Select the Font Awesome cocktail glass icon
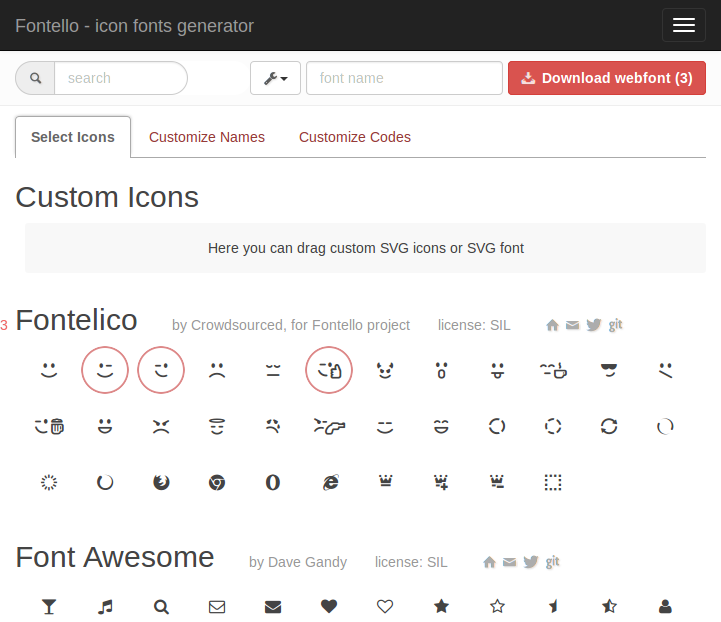The width and height of the screenshot is (721, 622). pos(49,607)
